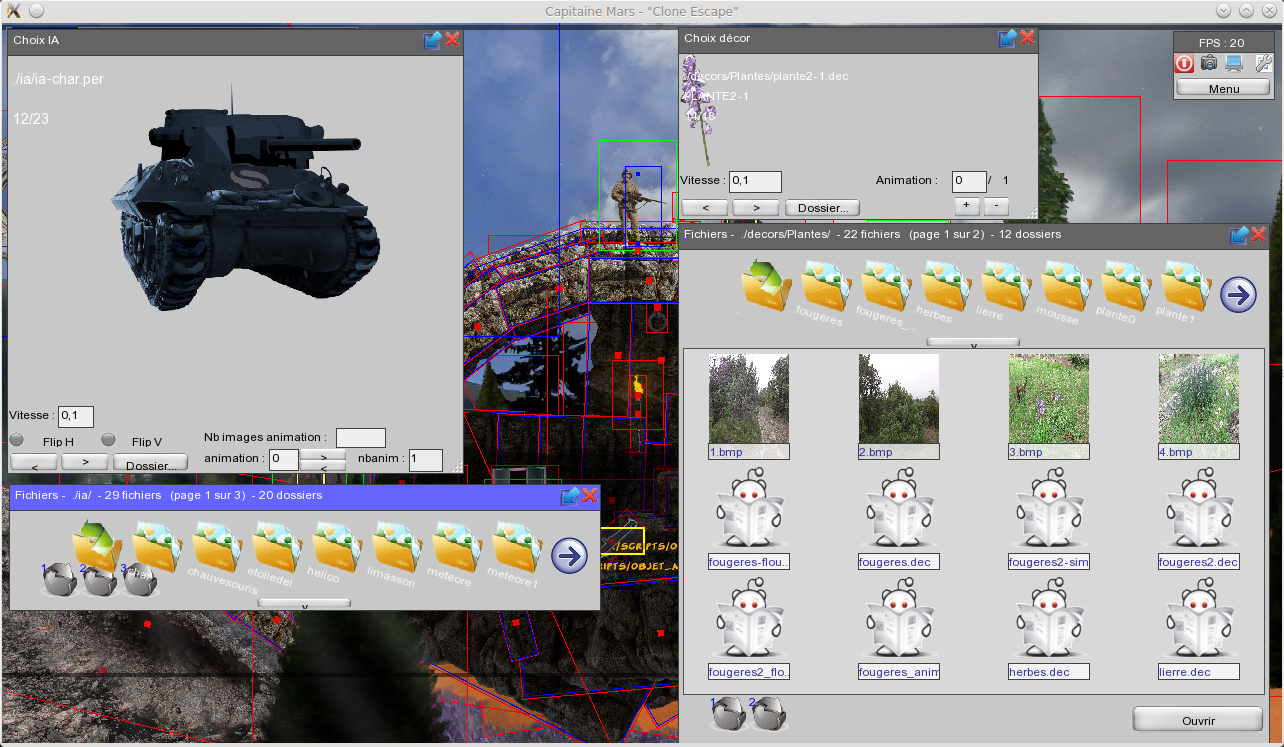The image size is (1284, 747).
Task: Increment Animation with the plus stepper
Action: [x=965, y=205]
